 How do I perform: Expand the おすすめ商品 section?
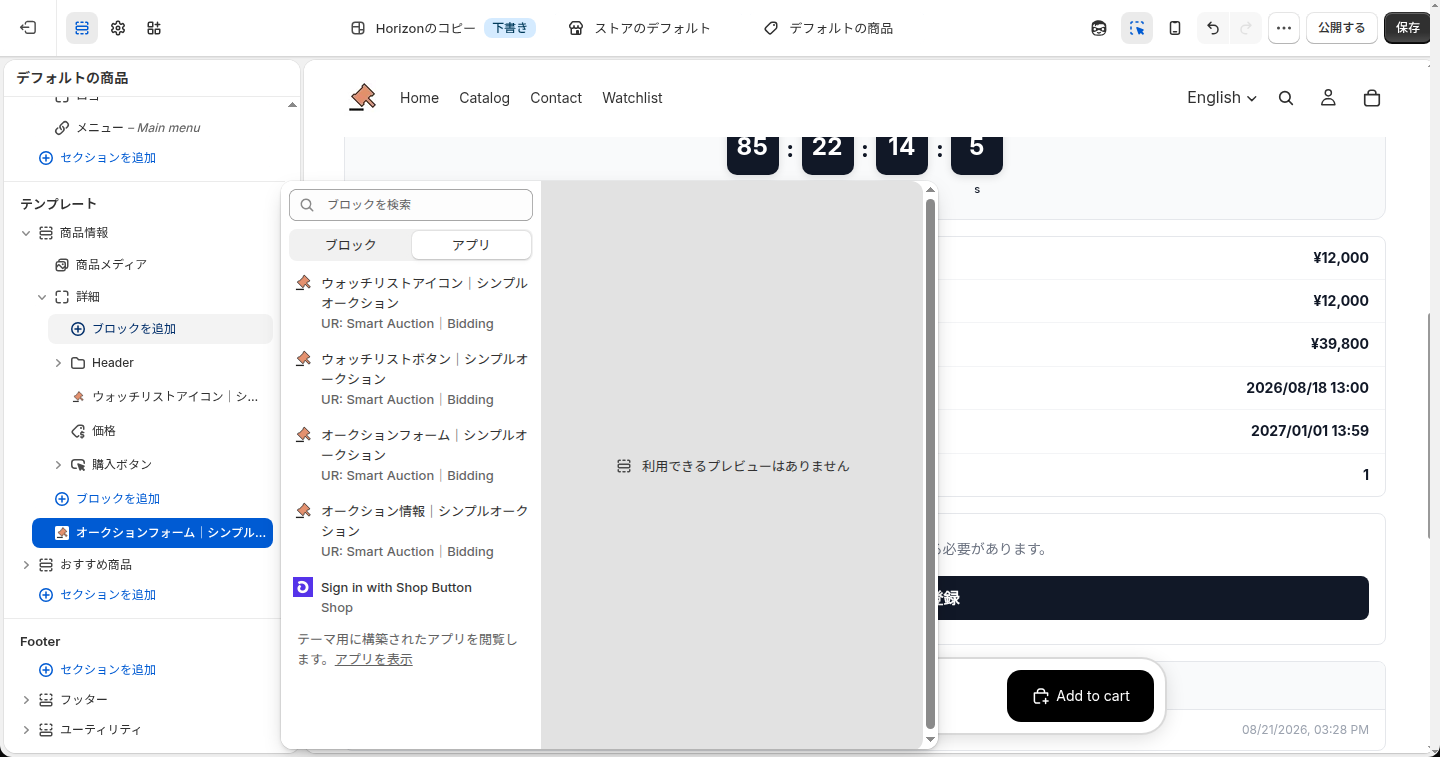tap(26, 565)
